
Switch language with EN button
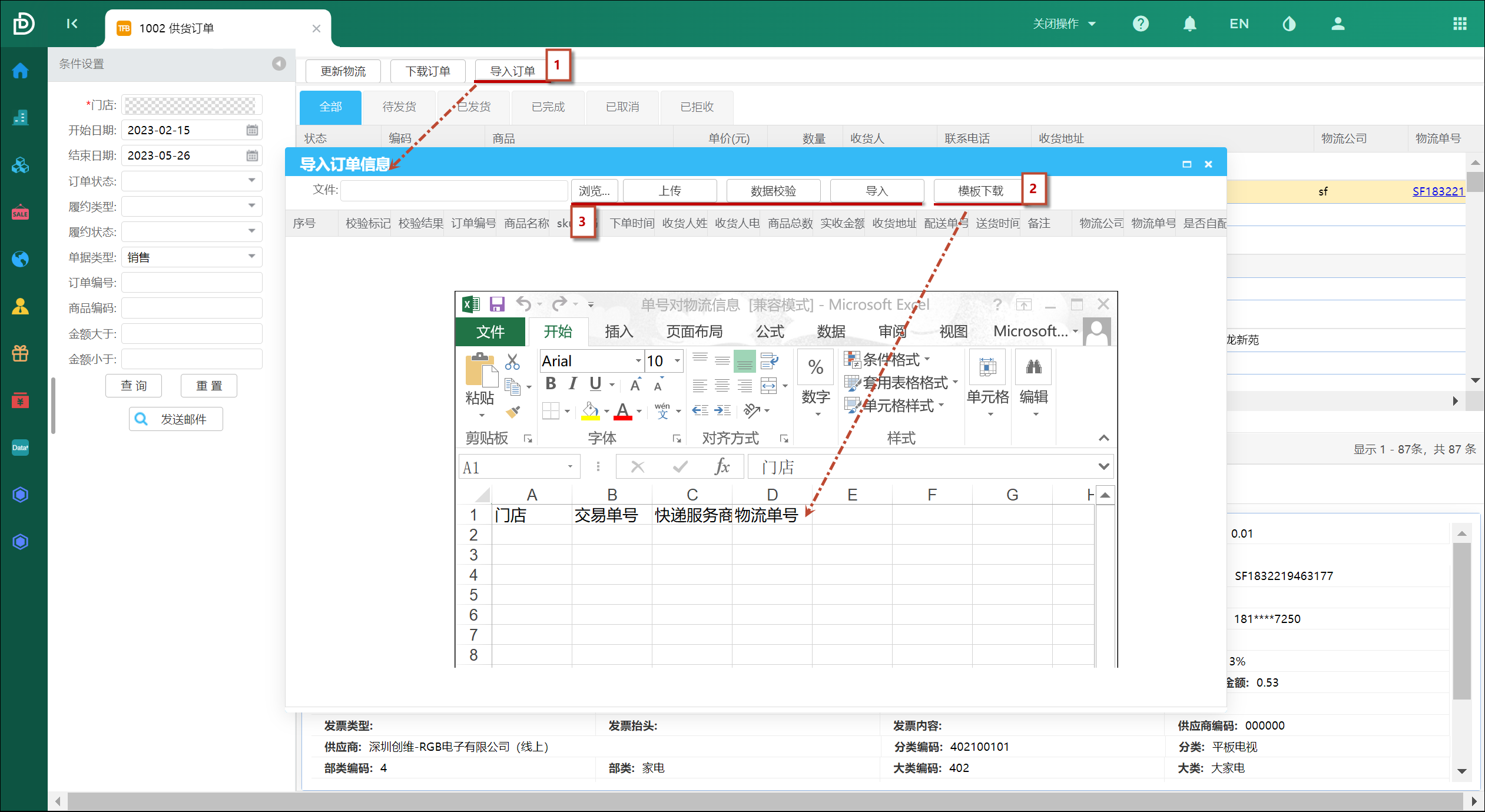1239,24
